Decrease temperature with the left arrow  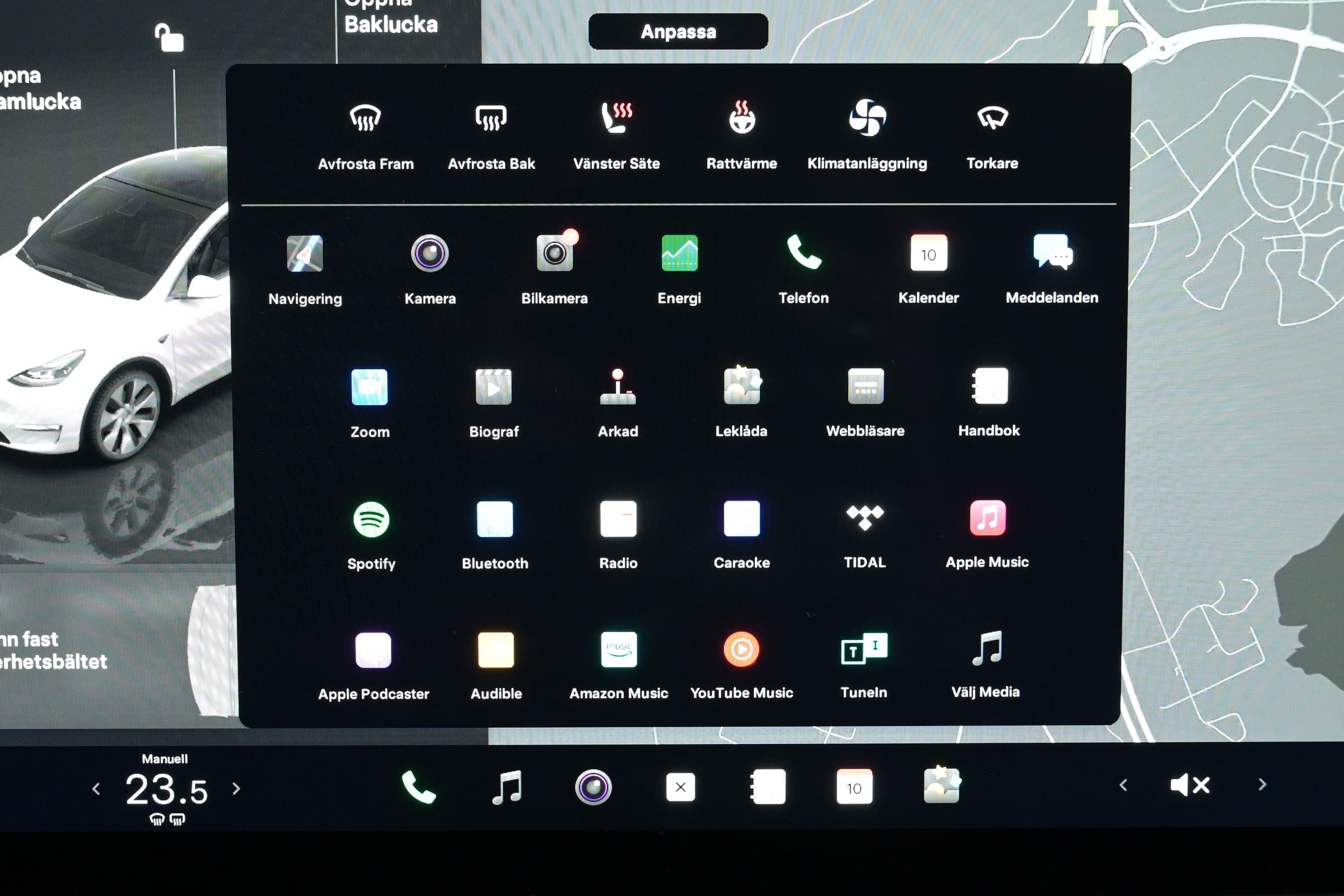[x=96, y=789]
